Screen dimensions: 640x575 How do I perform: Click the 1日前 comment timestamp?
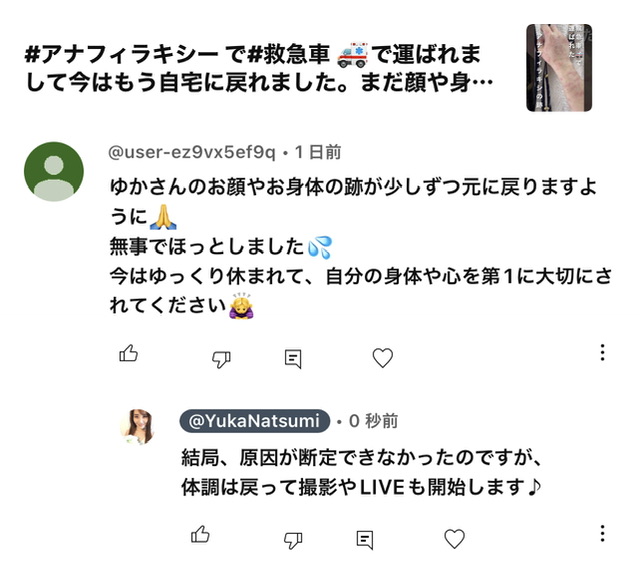pos(319,153)
